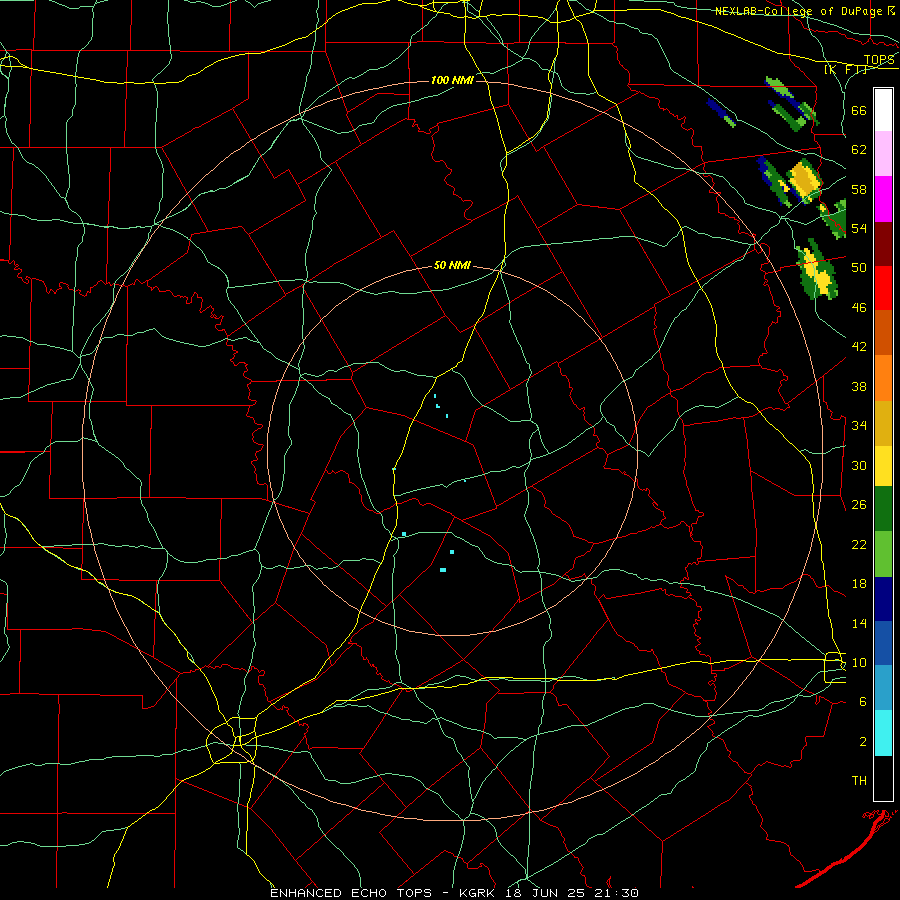Click the legend value "2"
900x900 pixels.
(x=863, y=742)
